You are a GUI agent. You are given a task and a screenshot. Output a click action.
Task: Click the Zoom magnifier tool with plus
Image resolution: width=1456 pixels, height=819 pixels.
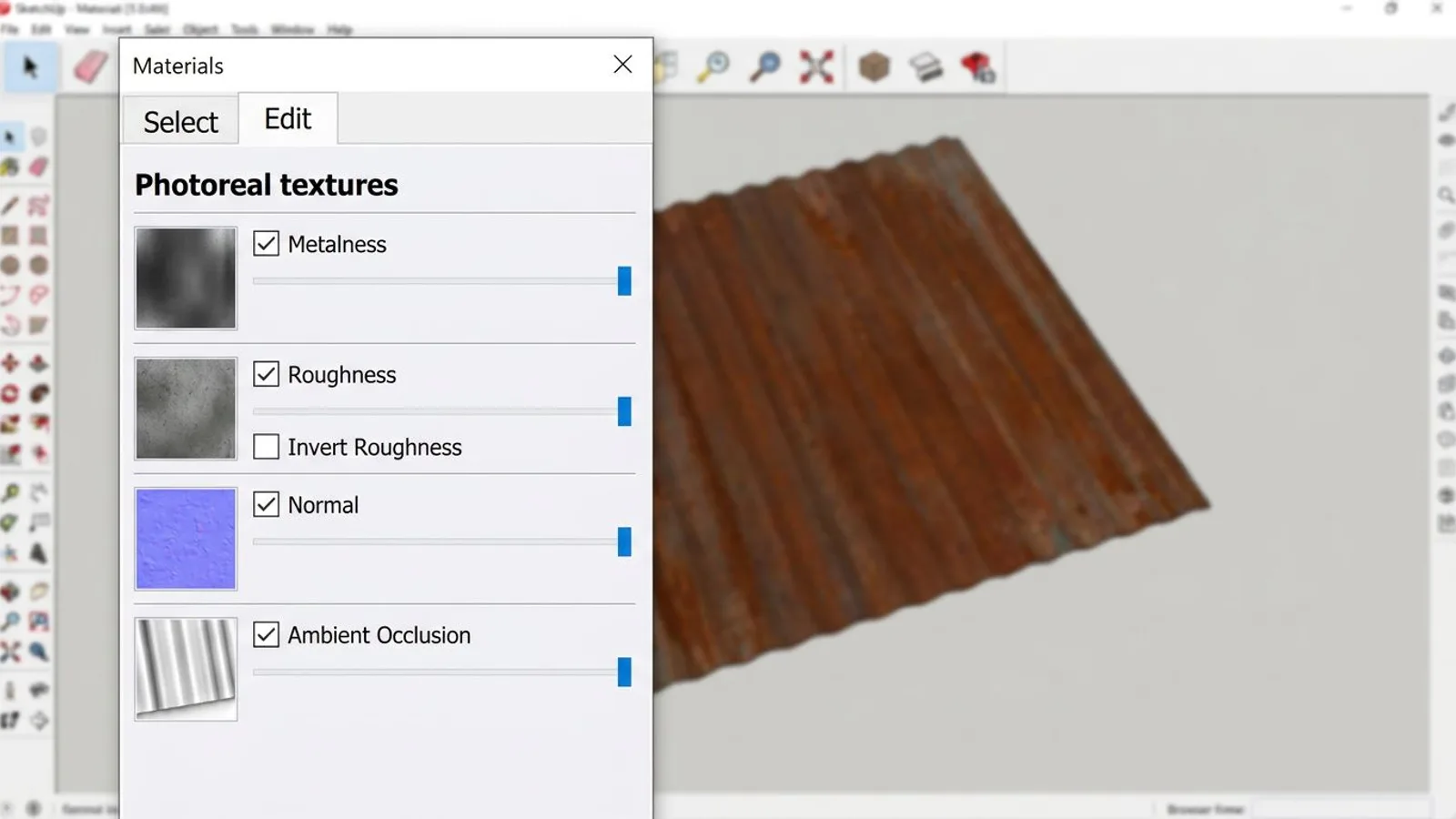tap(714, 66)
